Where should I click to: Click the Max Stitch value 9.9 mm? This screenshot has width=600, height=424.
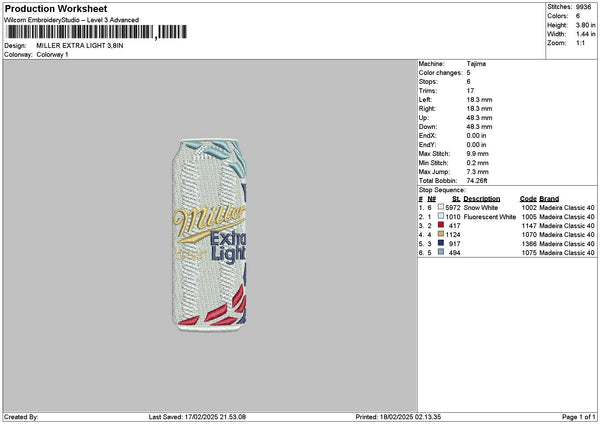pyautogui.click(x=478, y=154)
